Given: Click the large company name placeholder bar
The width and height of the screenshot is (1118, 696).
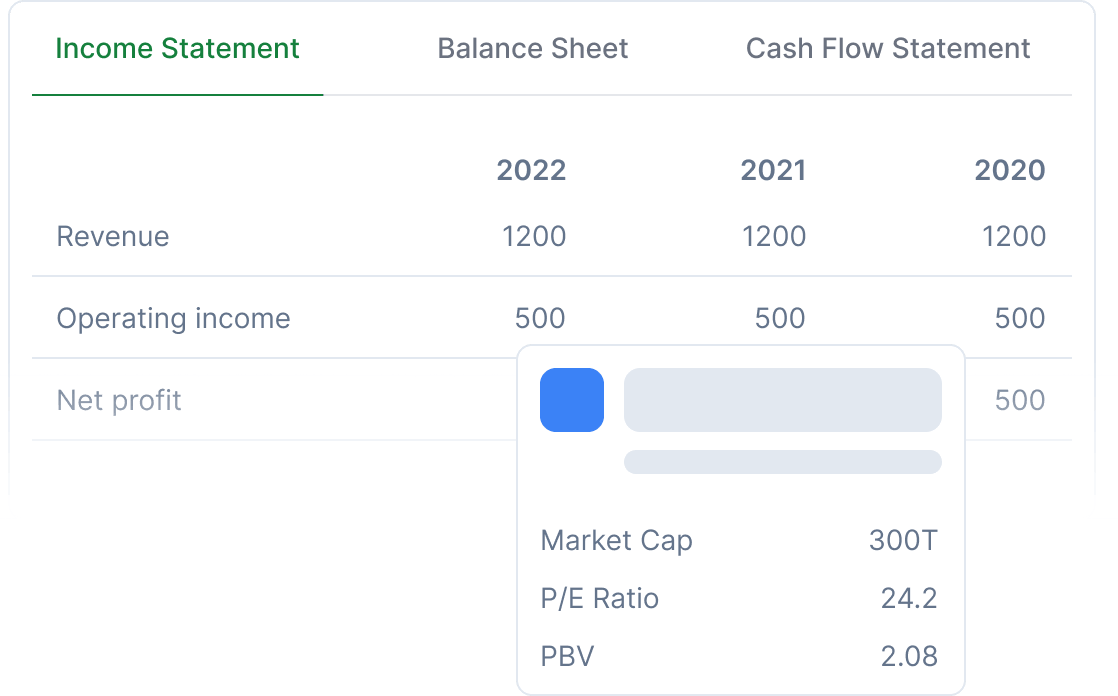Looking at the screenshot, I should pos(782,400).
